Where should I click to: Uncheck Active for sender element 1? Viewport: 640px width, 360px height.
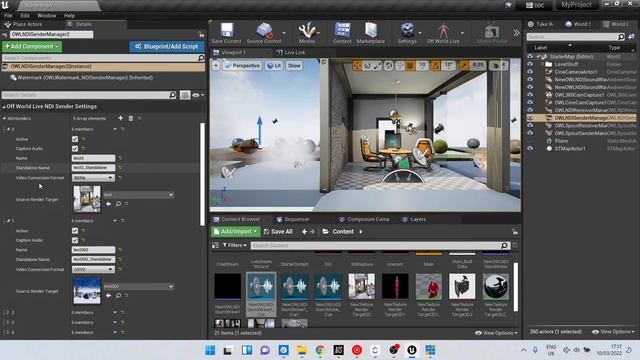(x=75, y=231)
